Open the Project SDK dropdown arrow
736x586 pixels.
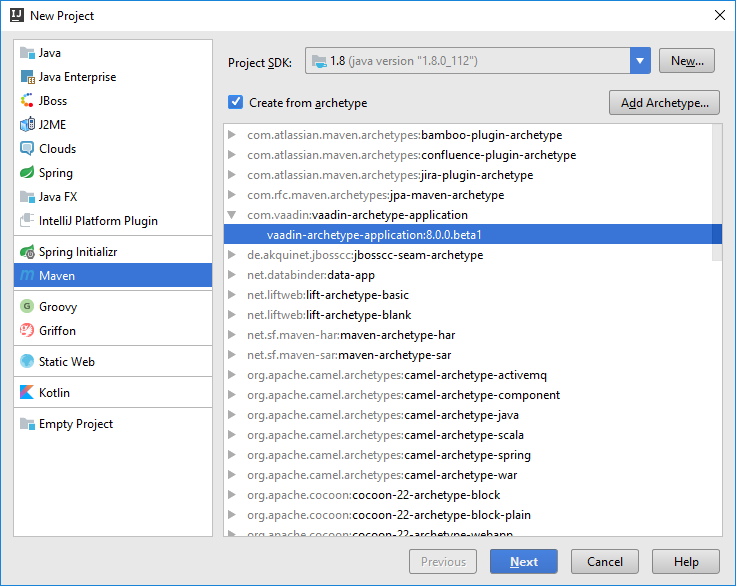pos(640,61)
